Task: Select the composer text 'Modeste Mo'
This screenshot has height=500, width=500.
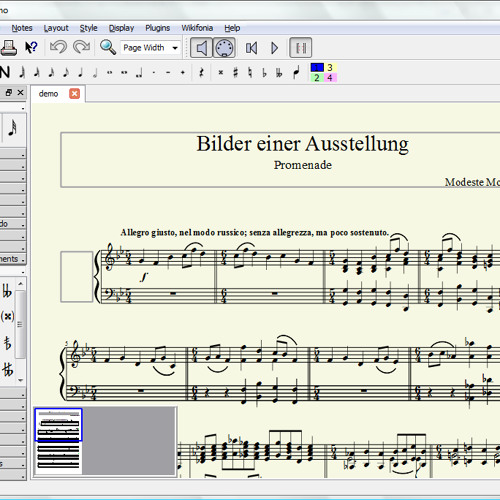Action: (472, 182)
